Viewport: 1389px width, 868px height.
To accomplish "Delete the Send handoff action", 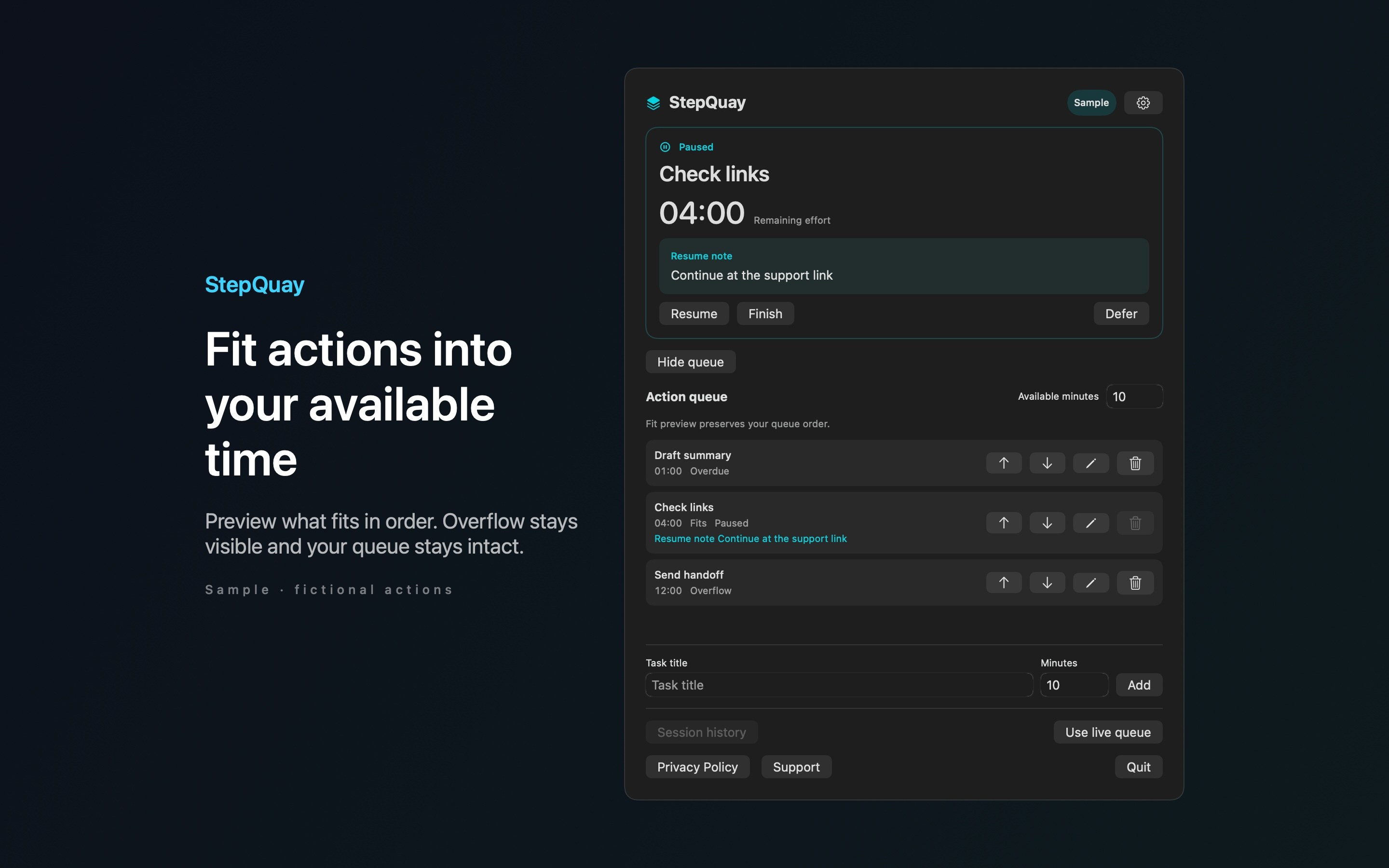I will (1135, 583).
